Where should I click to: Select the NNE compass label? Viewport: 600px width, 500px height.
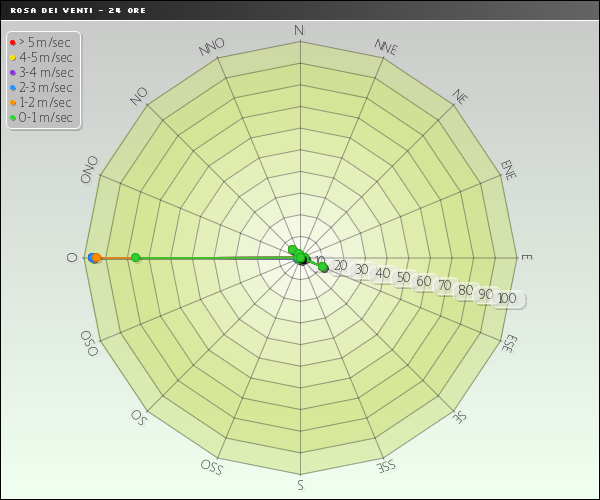(x=385, y=47)
